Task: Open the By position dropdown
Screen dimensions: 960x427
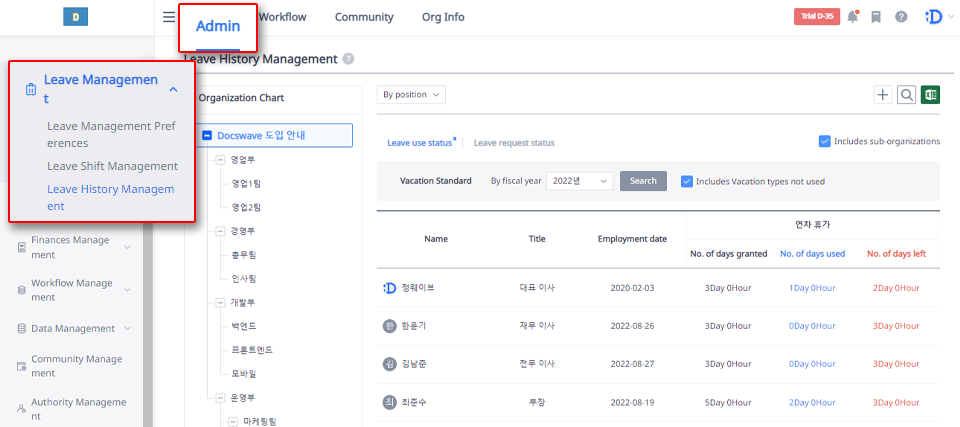Action: point(411,95)
